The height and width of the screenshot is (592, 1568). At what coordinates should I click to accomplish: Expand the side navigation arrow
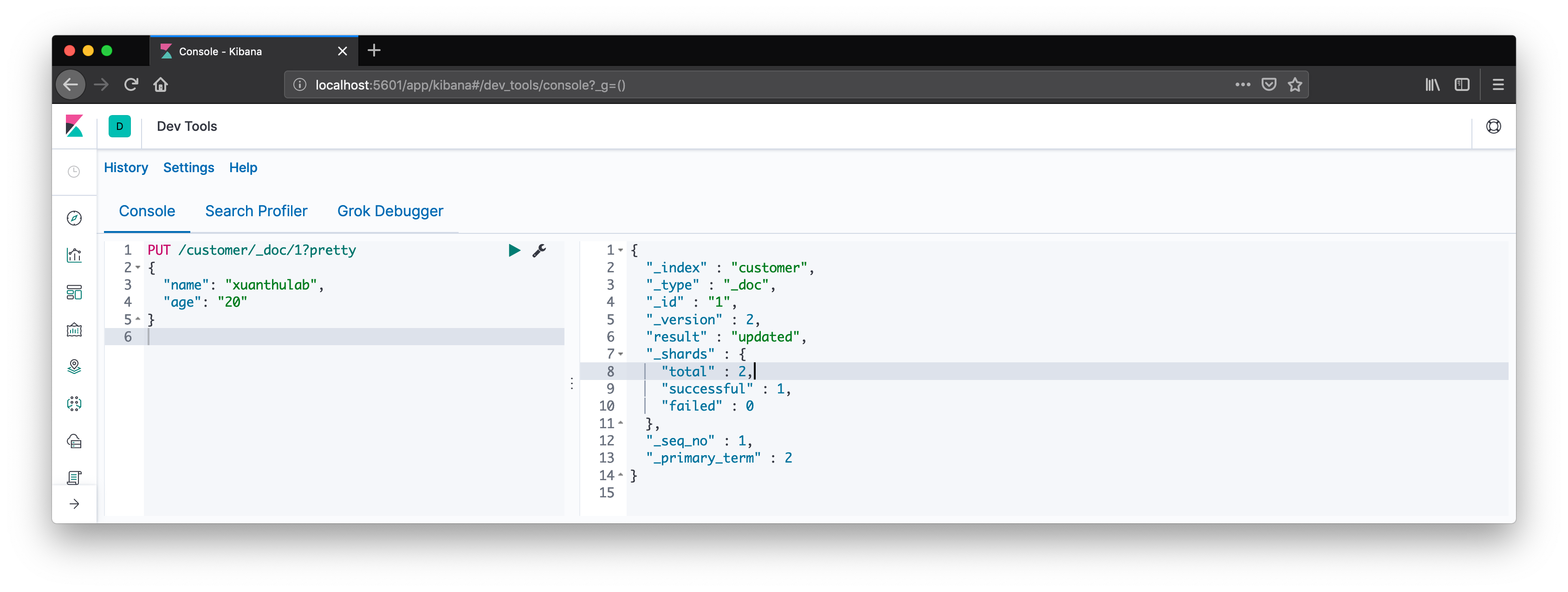[74, 504]
